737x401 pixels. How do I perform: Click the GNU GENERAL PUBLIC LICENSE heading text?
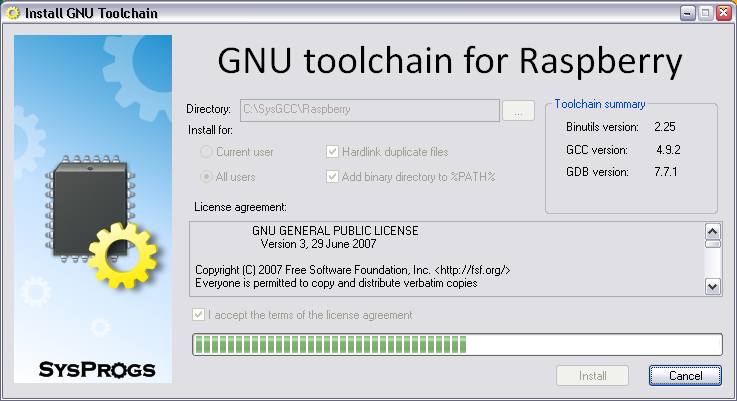coord(335,231)
